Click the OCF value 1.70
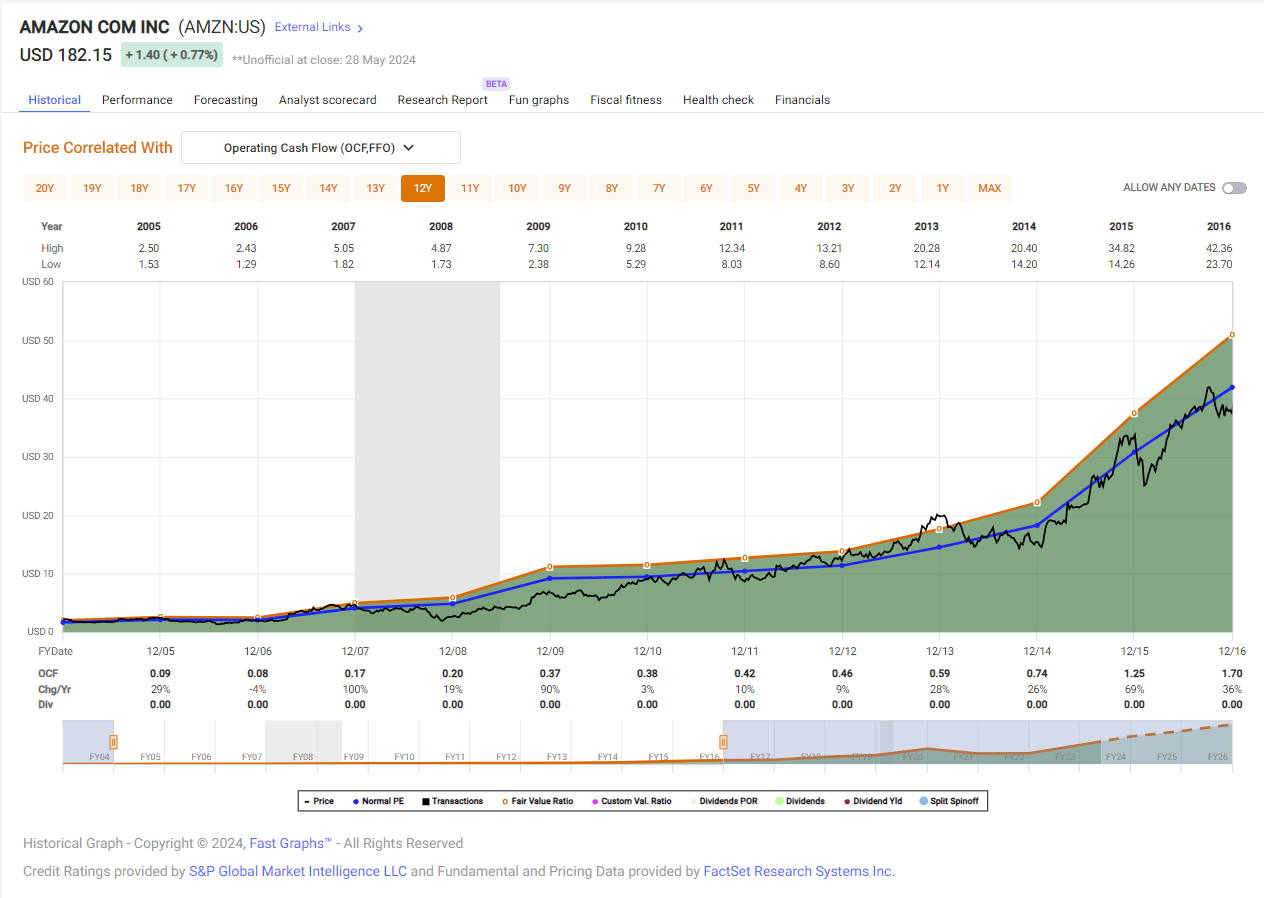The height and width of the screenshot is (898, 1264). coord(1232,674)
